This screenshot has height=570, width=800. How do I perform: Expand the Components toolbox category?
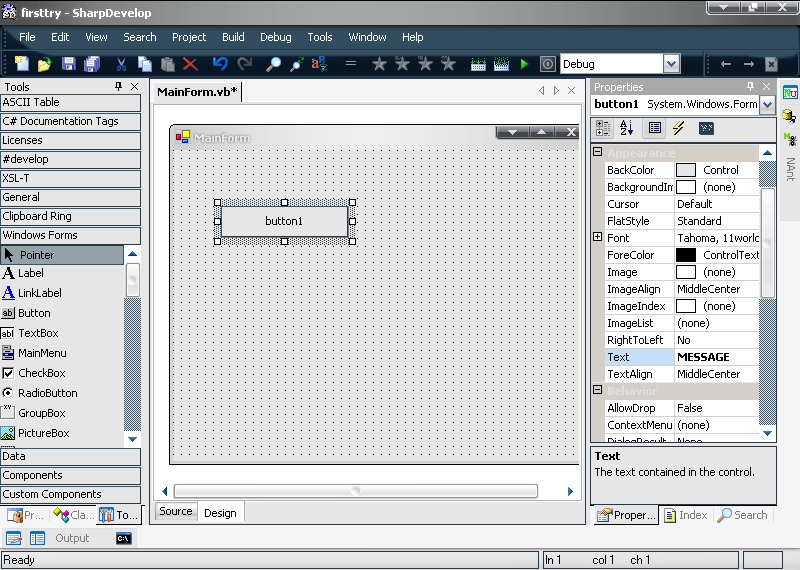[70, 475]
